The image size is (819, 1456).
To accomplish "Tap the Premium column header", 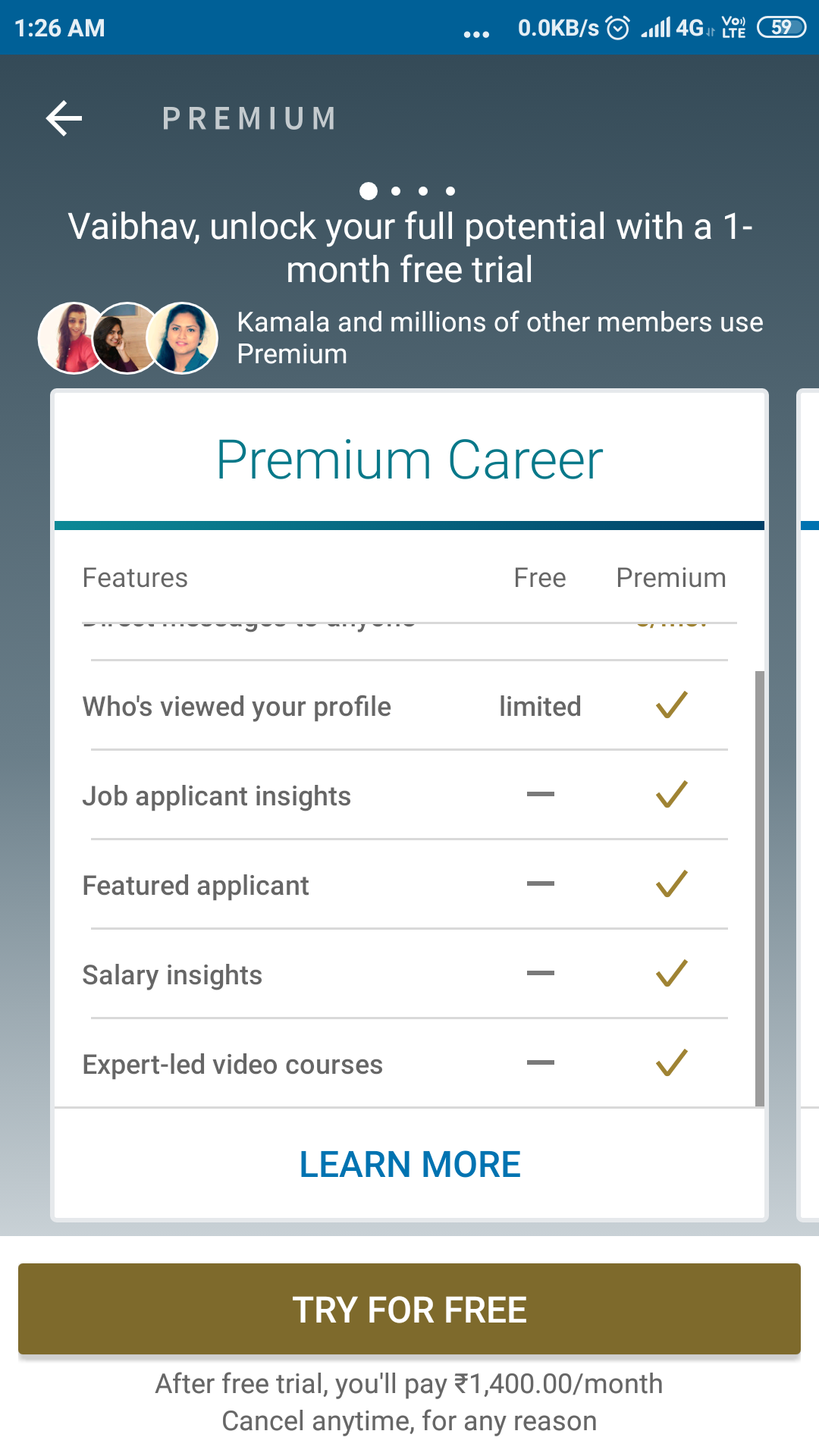I will (670, 578).
